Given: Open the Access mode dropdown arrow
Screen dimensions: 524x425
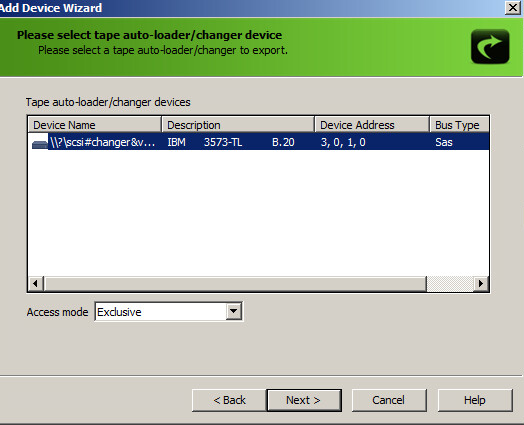Looking at the screenshot, I should [x=234, y=312].
